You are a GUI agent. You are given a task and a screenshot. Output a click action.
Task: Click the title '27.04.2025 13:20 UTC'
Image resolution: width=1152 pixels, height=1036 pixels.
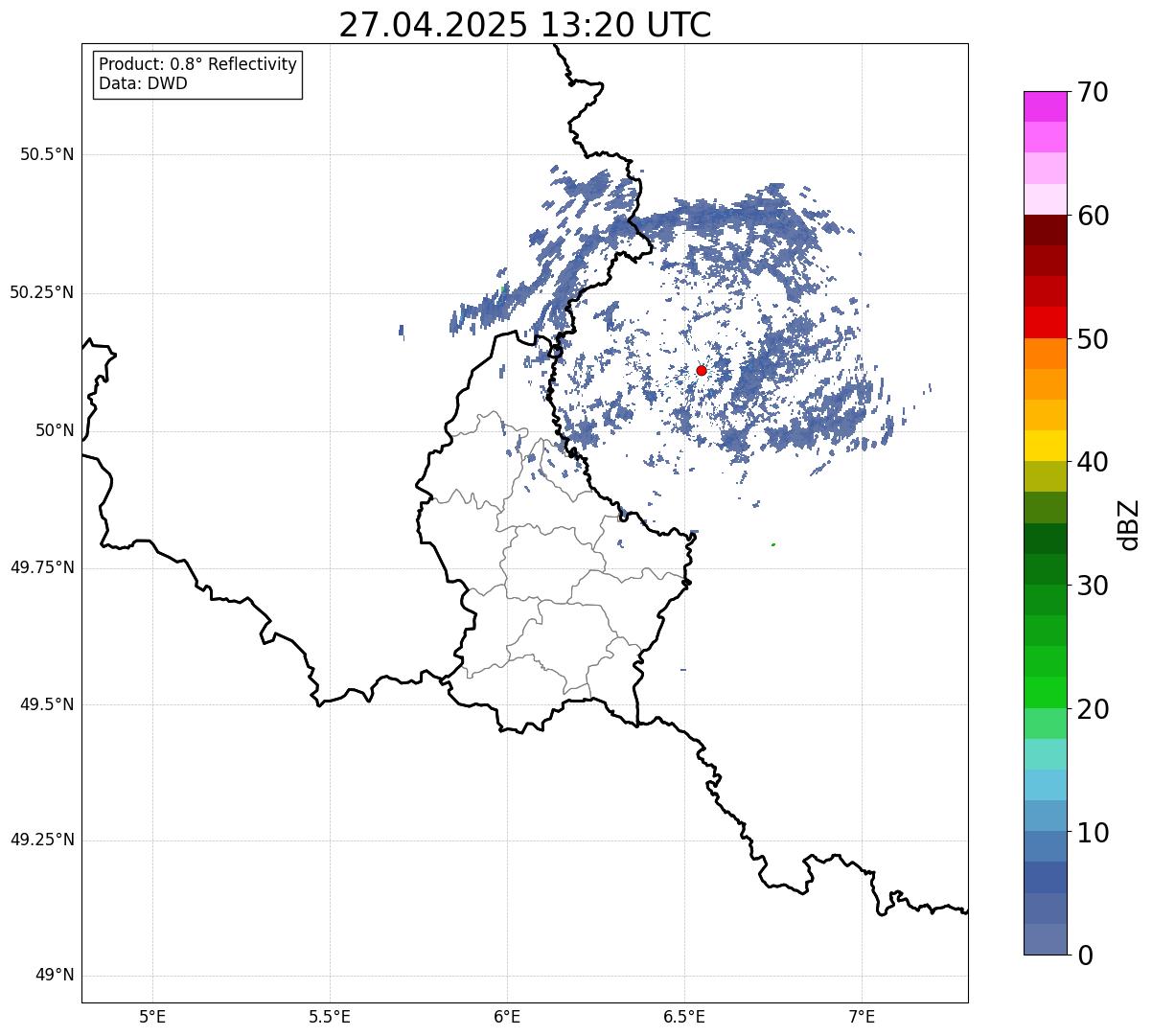(524, 25)
